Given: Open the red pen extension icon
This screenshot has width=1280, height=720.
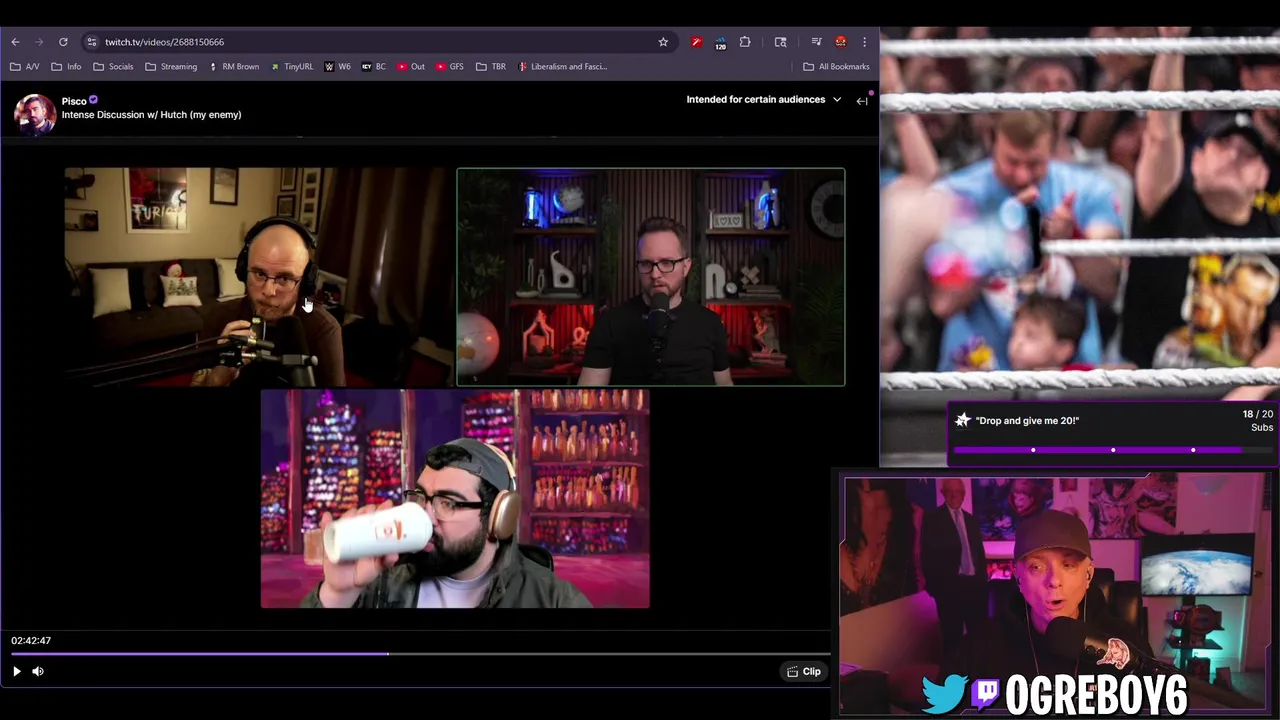Looking at the screenshot, I should pyautogui.click(x=696, y=42).
